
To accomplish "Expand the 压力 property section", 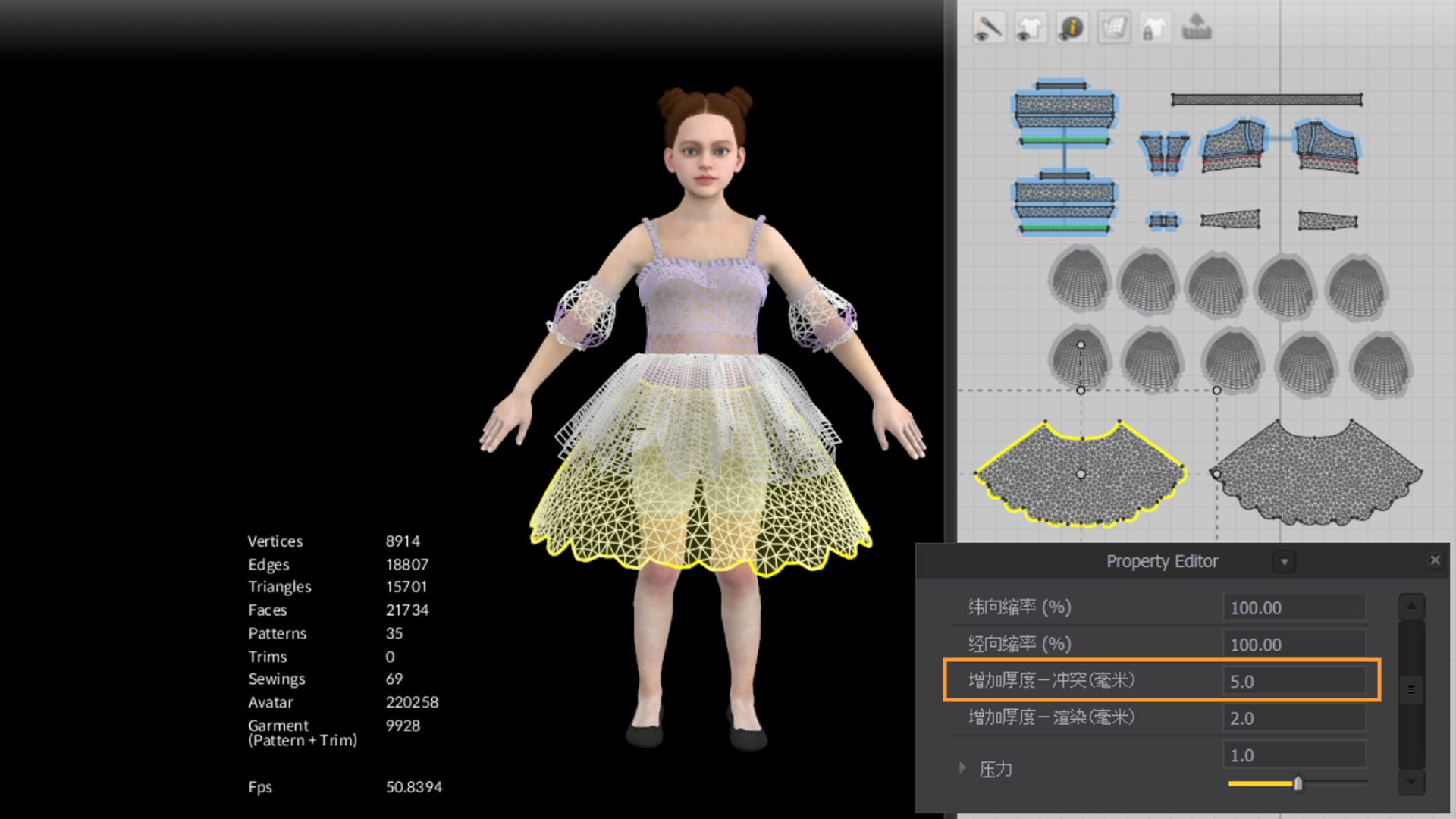I will (x=962, y=768).
